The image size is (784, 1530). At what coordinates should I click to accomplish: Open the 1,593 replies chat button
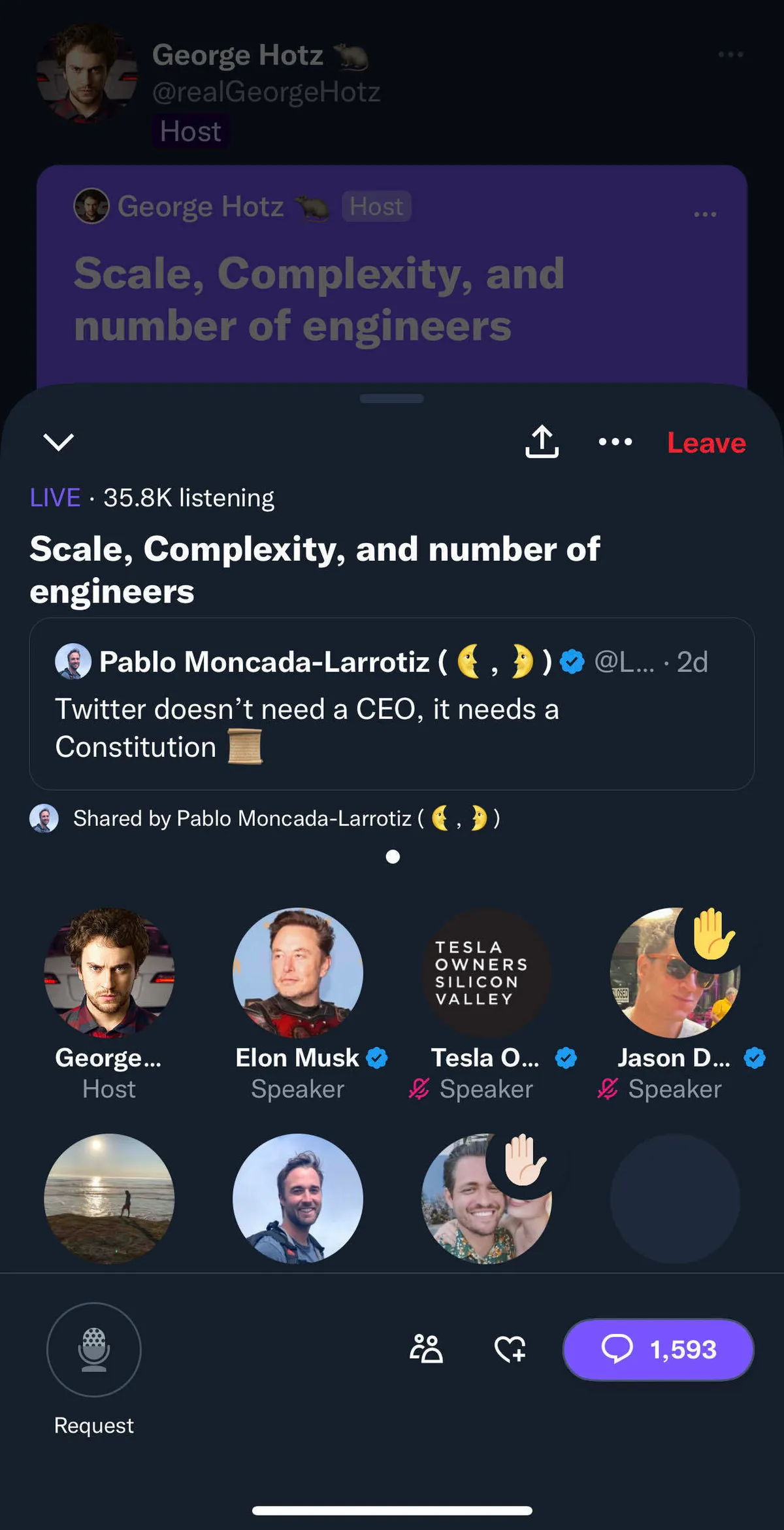coord(658,1349)
